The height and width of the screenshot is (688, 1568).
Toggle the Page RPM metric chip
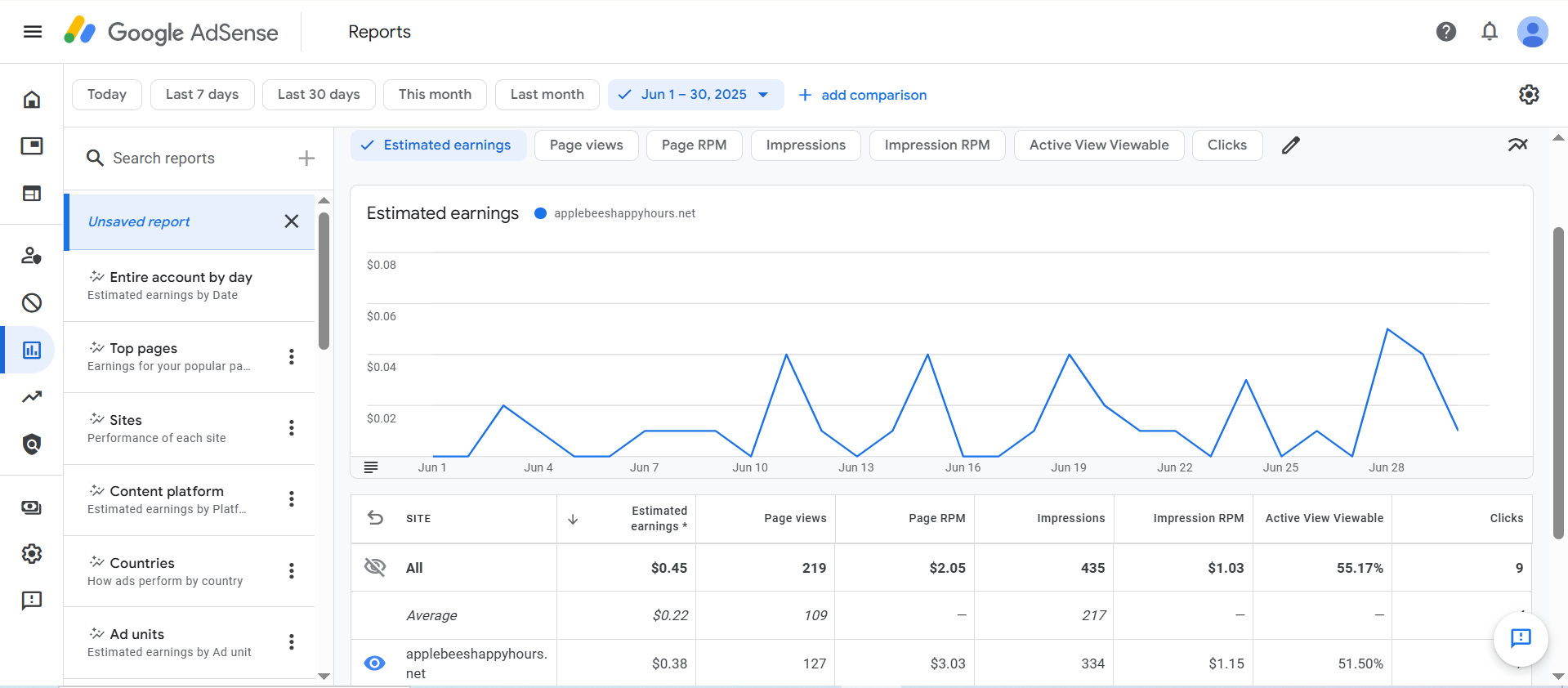click(x=695, y=145)
